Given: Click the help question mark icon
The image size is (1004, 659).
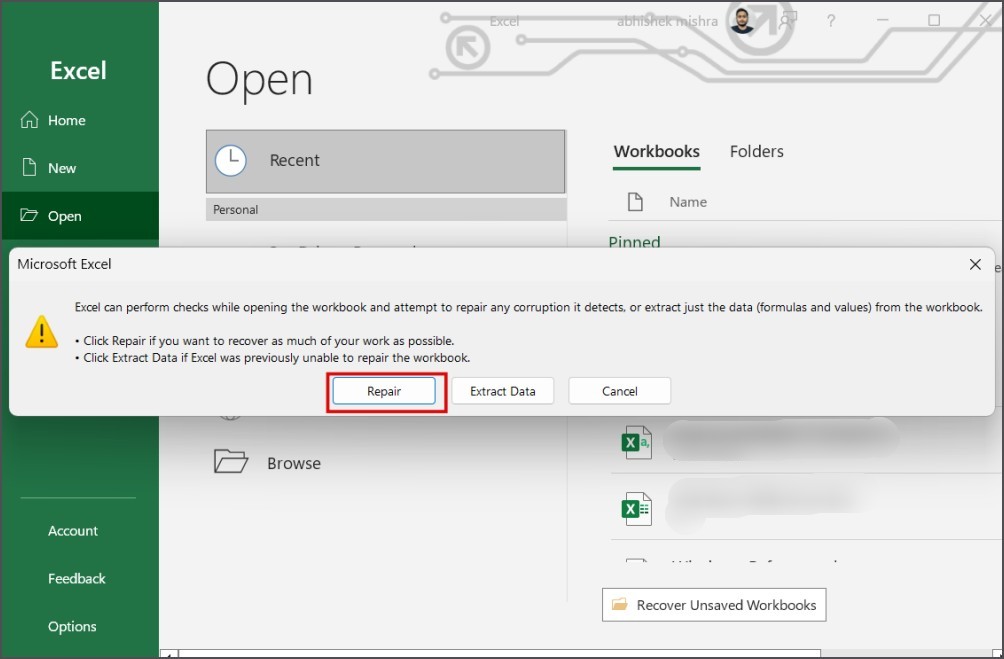Looking at the screenshot, I should click(830, 21).
